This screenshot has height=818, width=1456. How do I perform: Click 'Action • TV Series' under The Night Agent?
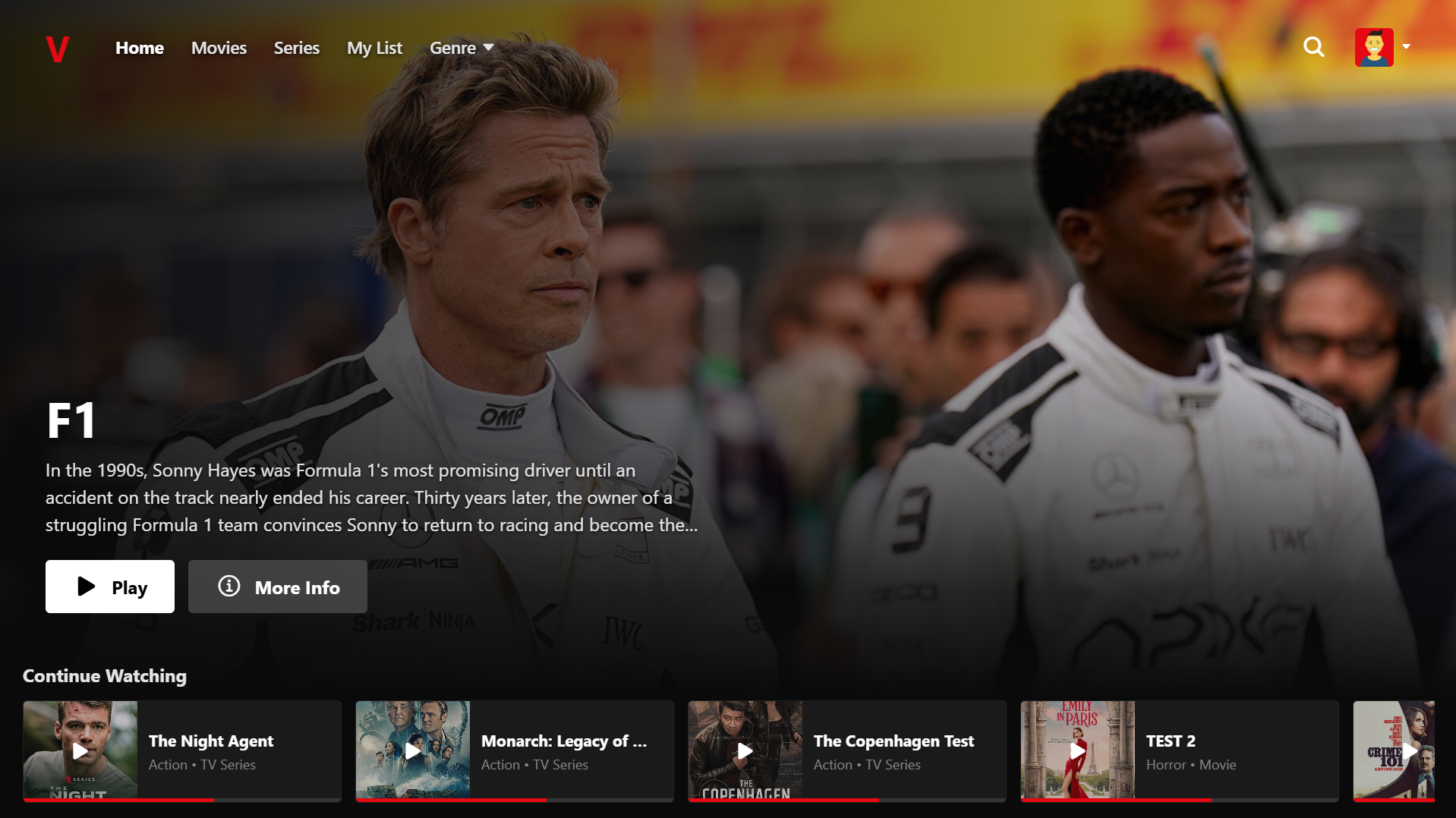[202, 765]
